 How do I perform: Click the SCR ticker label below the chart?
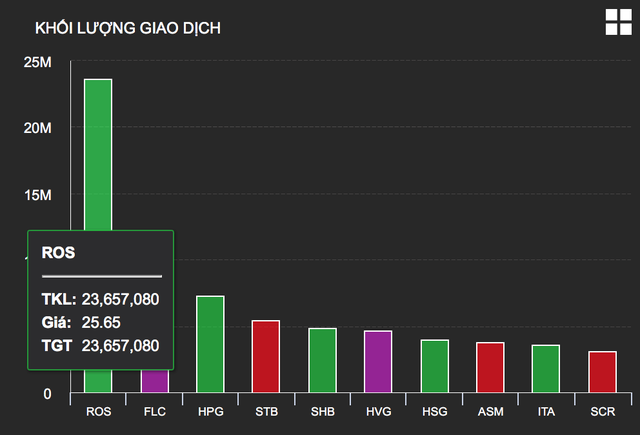tap(602, 411)
